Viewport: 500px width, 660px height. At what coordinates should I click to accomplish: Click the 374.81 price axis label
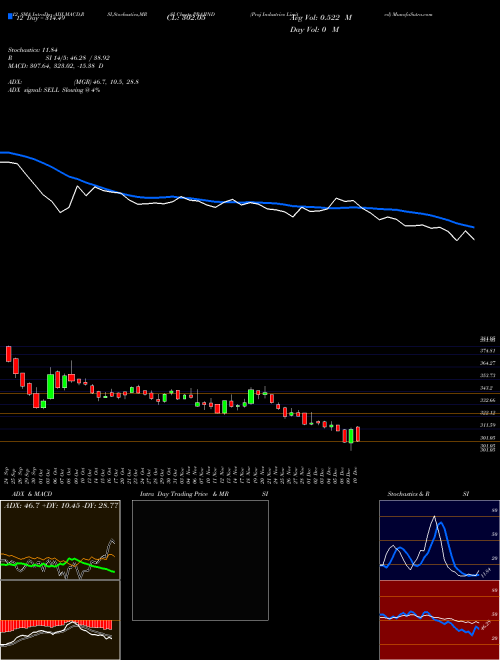tap(488, 350)
